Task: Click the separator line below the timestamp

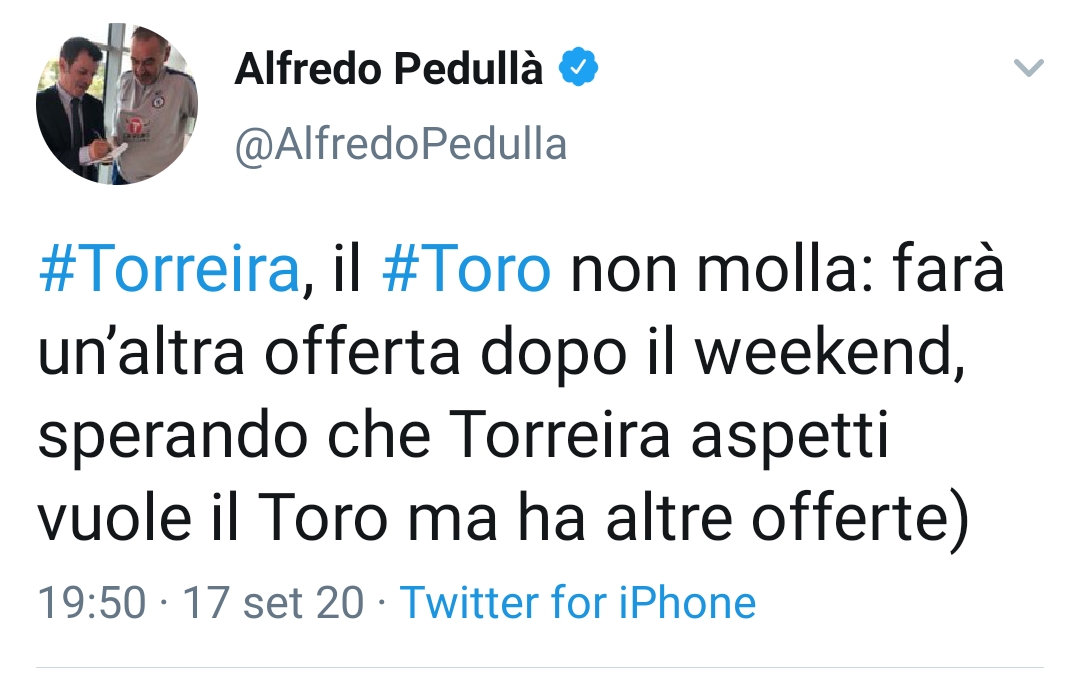Action: point(540,668)
